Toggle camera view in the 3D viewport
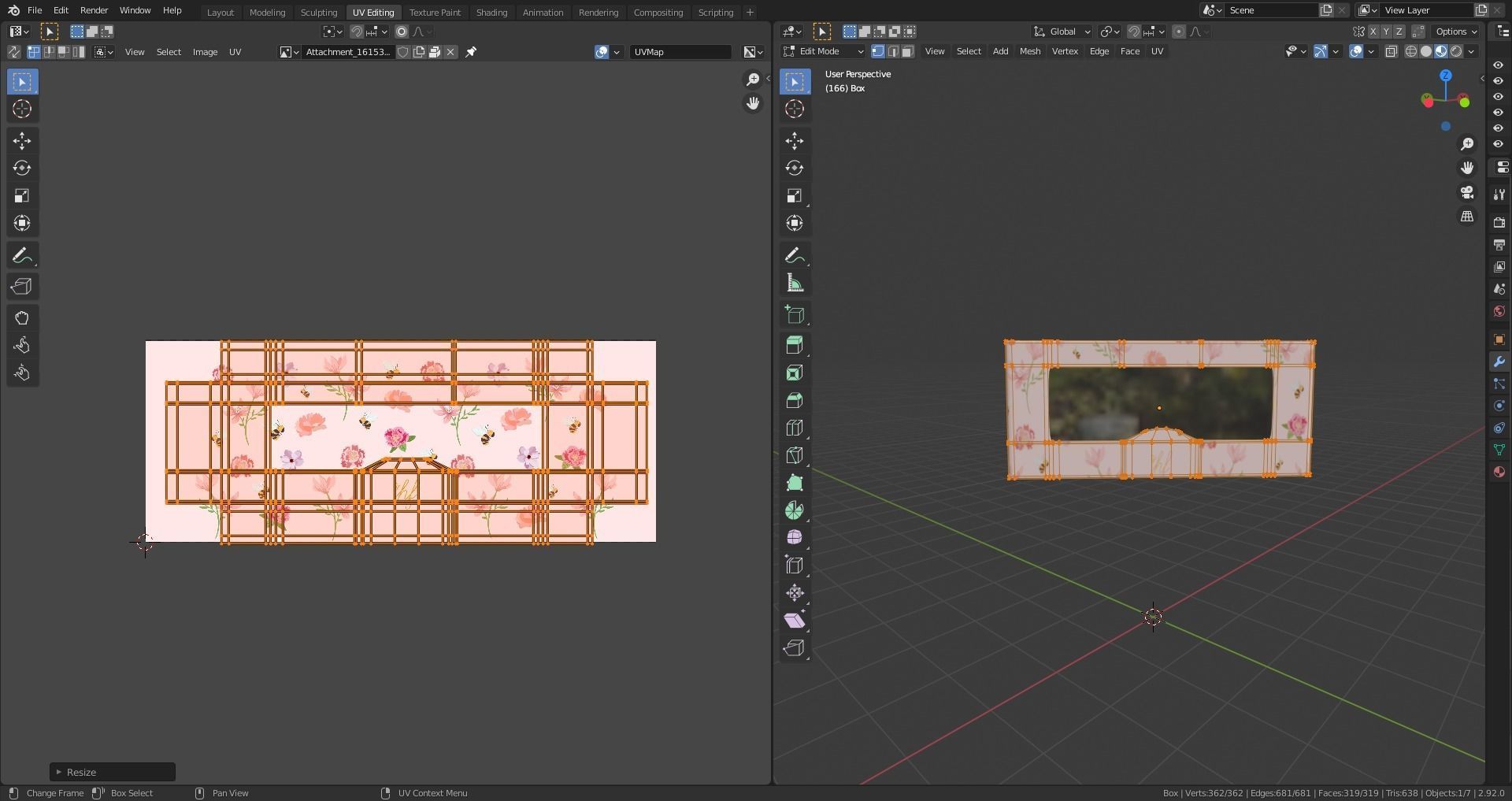This screenshot has height=801, width=1512. click(x=1467, y=192)
